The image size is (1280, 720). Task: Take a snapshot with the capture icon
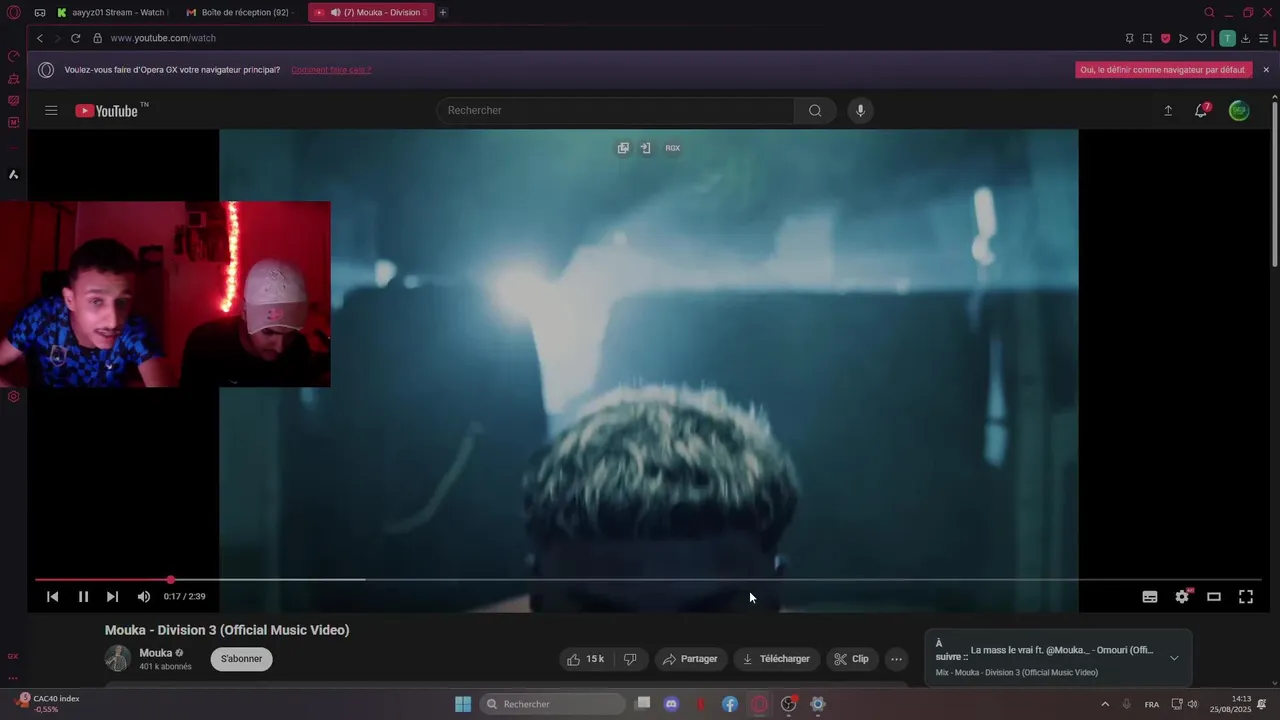(x=1147, y=38)
